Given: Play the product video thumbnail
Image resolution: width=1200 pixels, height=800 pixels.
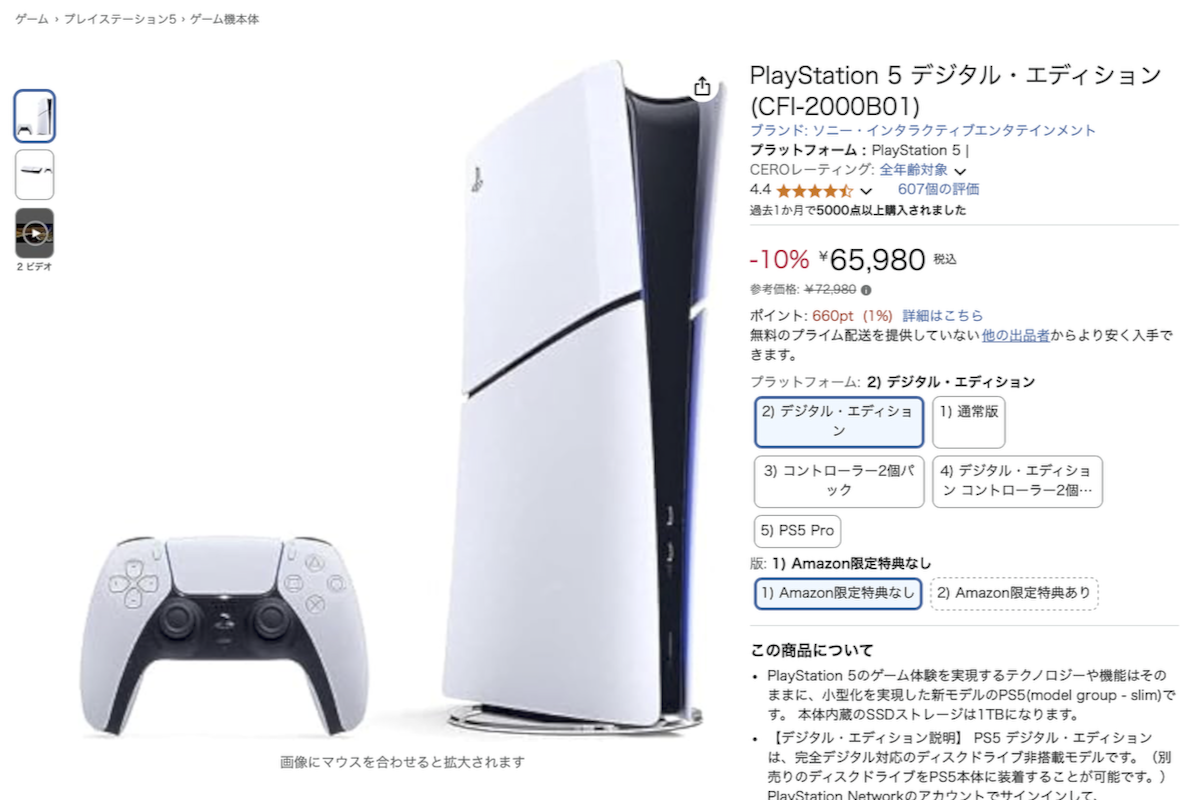Looking at the screenshot, I should point(35,233).
